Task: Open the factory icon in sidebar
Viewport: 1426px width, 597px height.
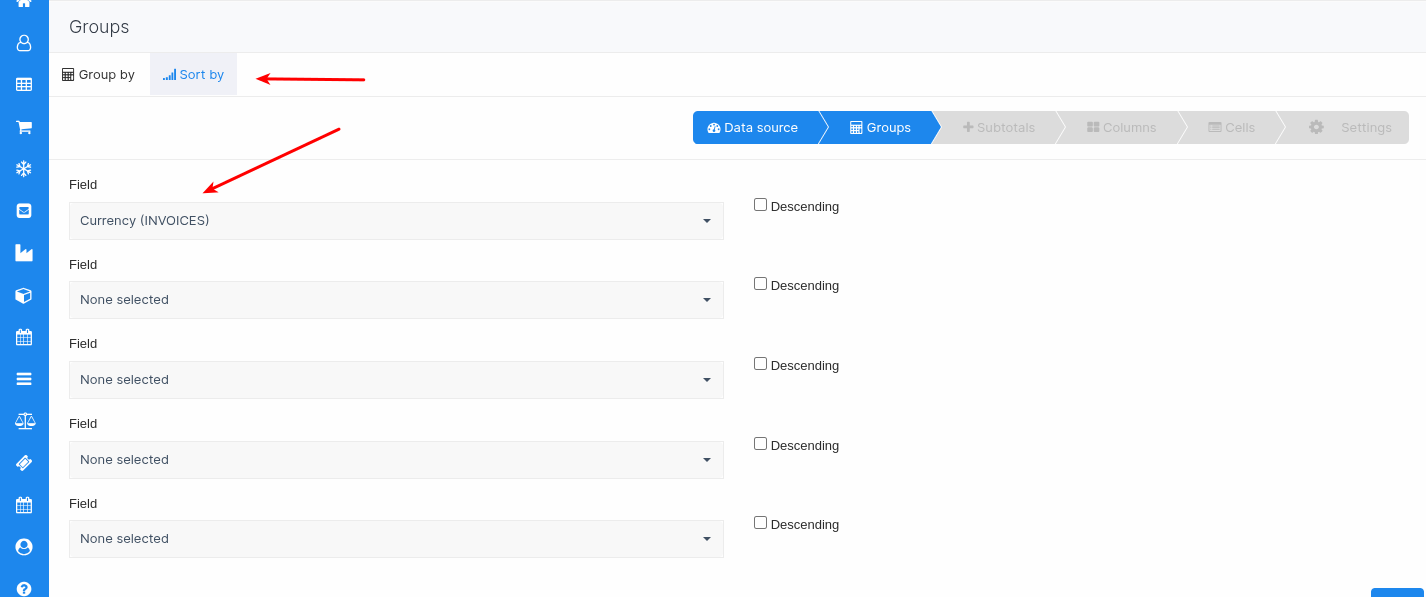Action: [x=24, y=253]
